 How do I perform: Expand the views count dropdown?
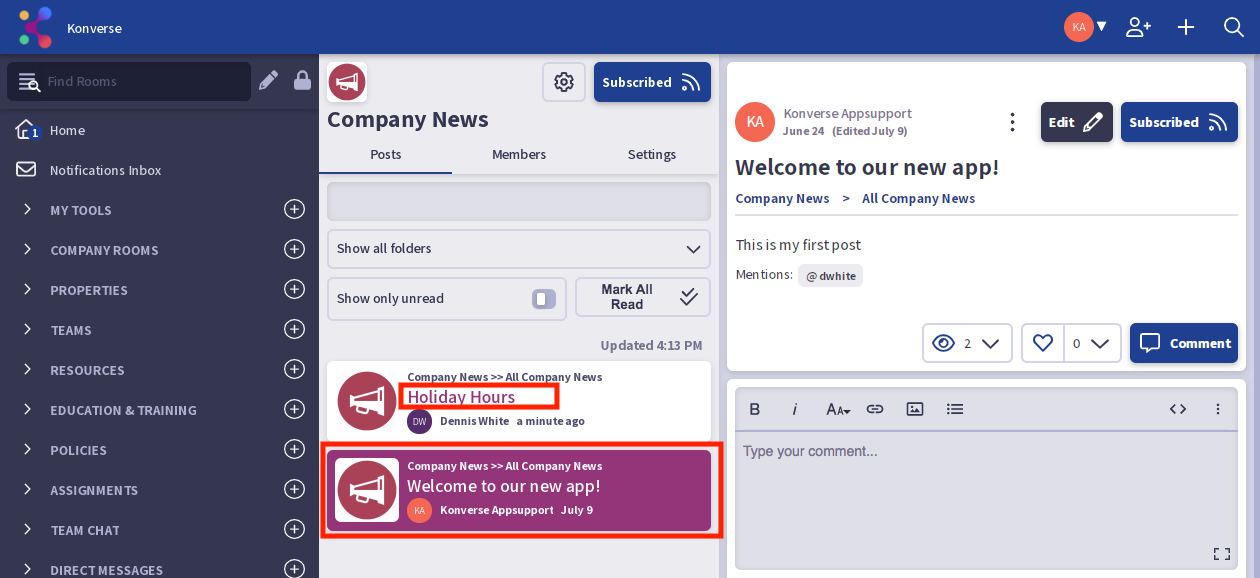pos(991,343)
